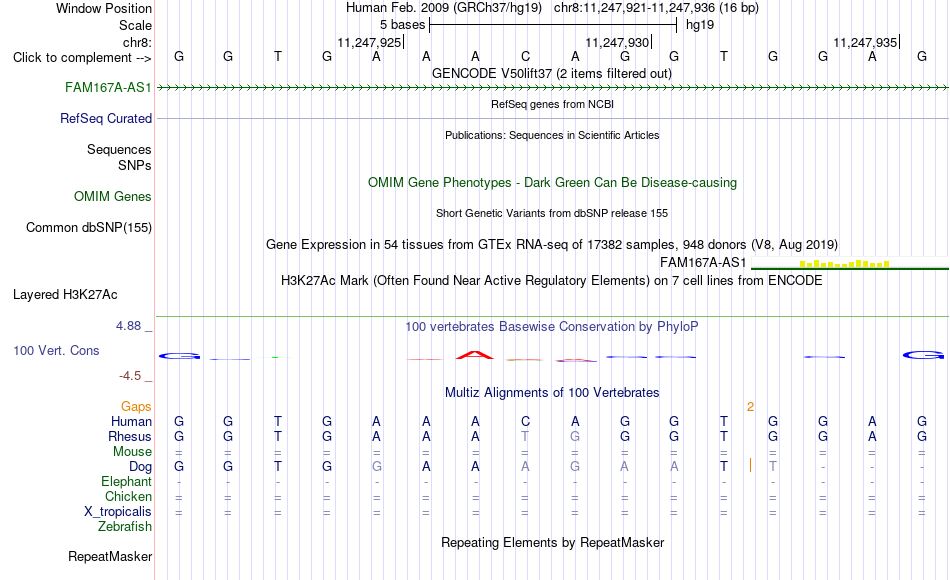Select the Chicken species row label

tap(128, 496)
